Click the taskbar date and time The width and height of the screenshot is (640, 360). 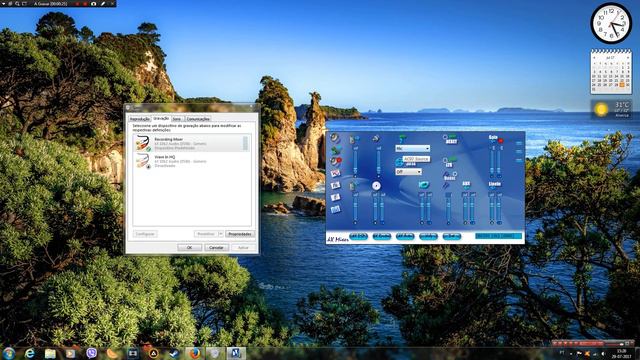pyautogui.click(x=622, y=353)
